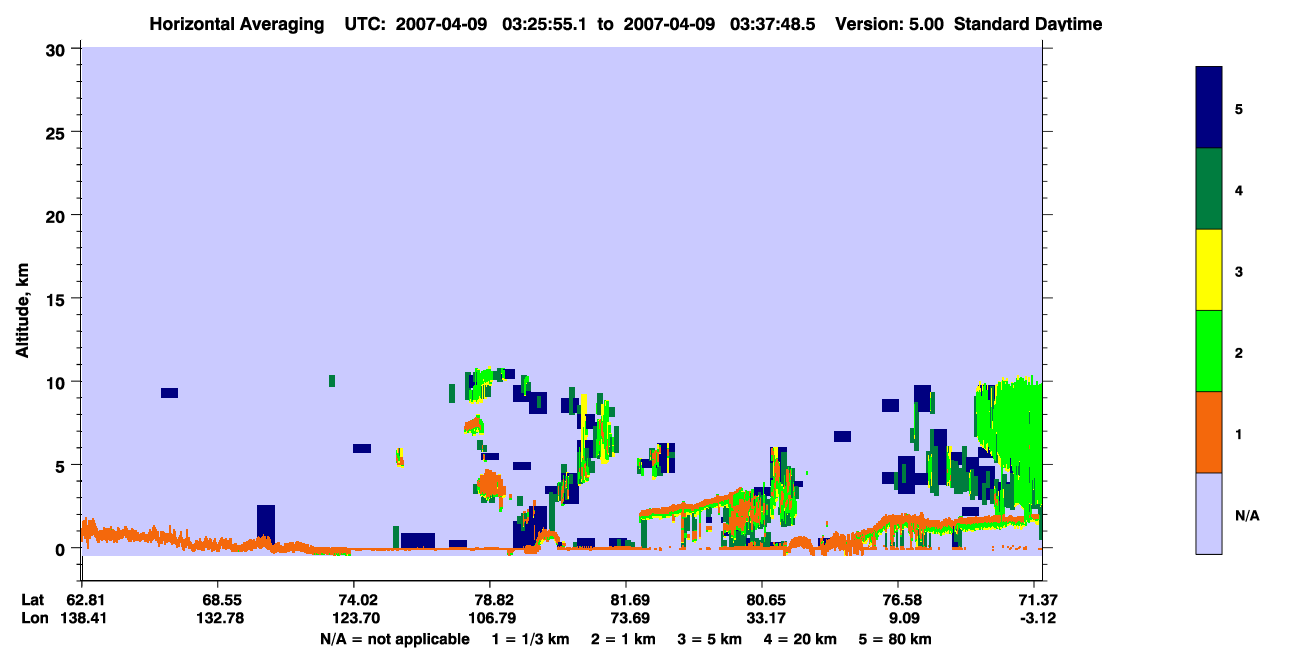Click the lavender N/A color bar segment

pos(1209,513)
